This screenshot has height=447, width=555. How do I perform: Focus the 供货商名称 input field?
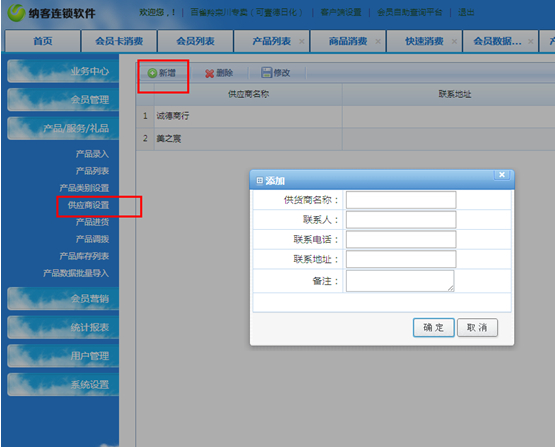(x=401, y=200)
